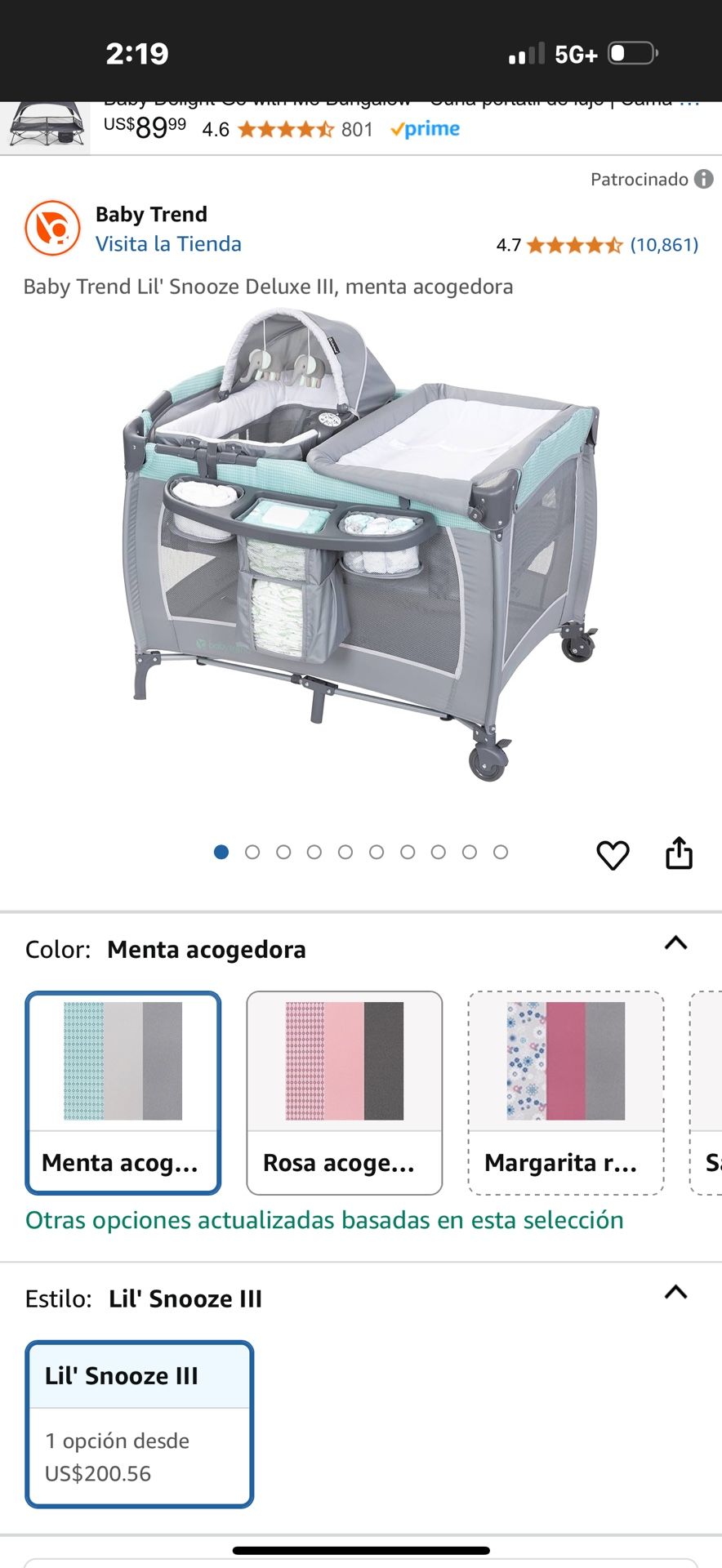The image size is (722, 1568).
Task: Select the fifth image carousel dot
Action: [345, 852]
